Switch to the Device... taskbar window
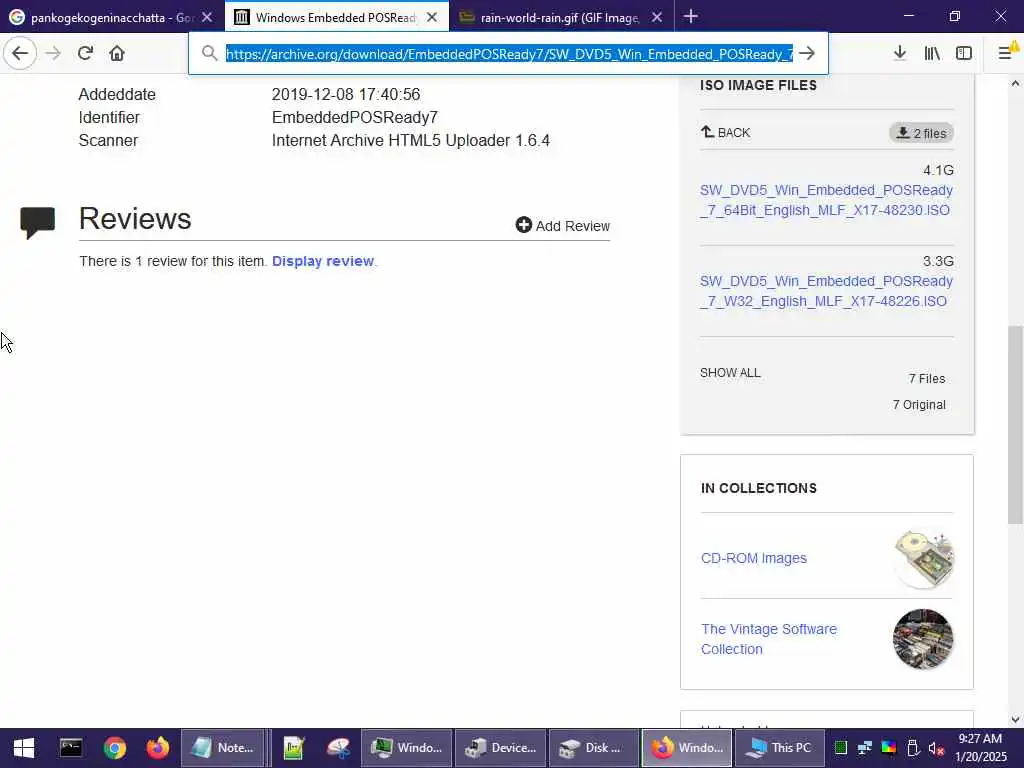Viewport: 1024px width, 768px height. click(x=500, y=748)
